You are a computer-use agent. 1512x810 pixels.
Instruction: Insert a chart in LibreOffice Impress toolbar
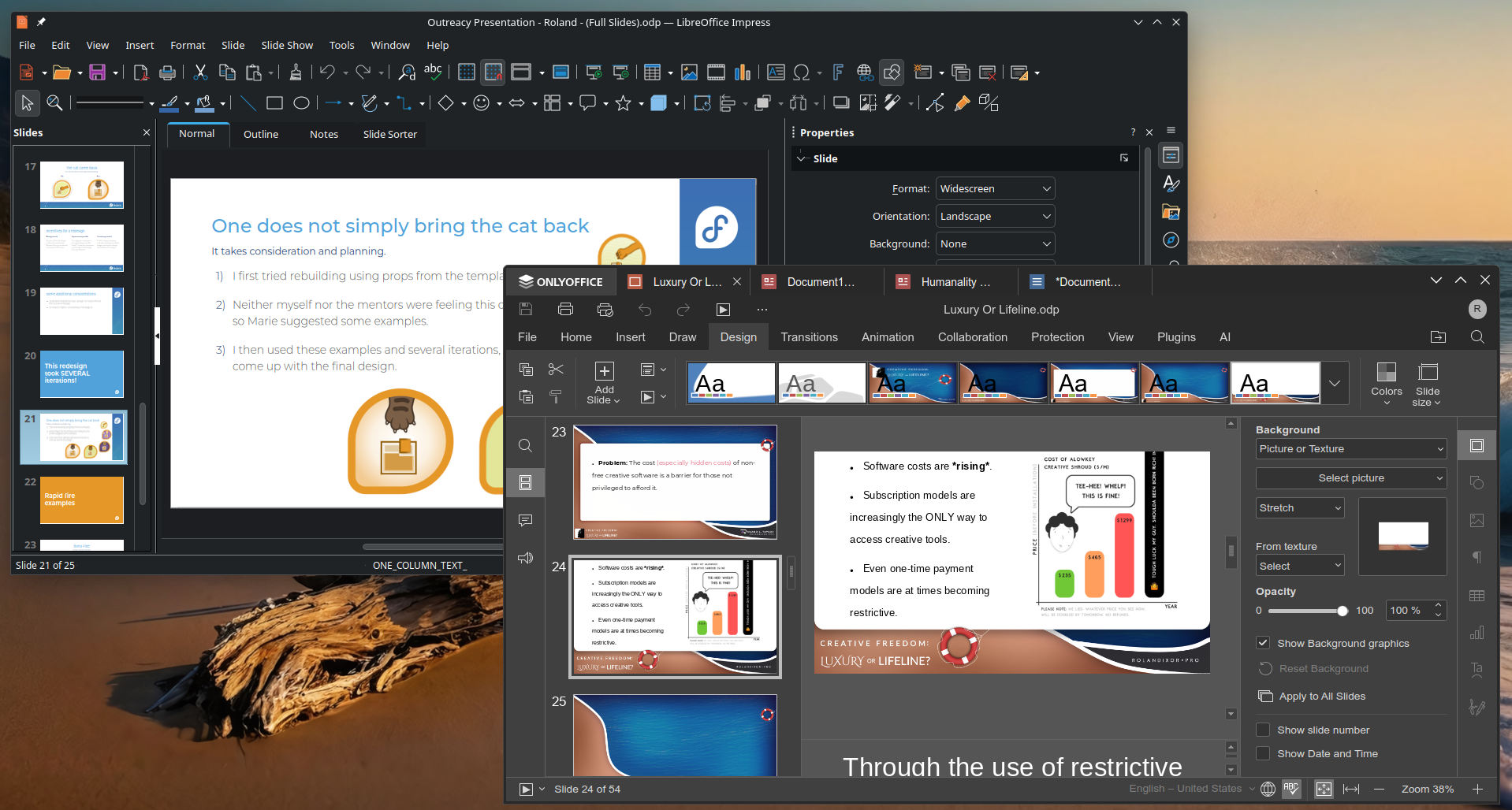tap(742, 72)
